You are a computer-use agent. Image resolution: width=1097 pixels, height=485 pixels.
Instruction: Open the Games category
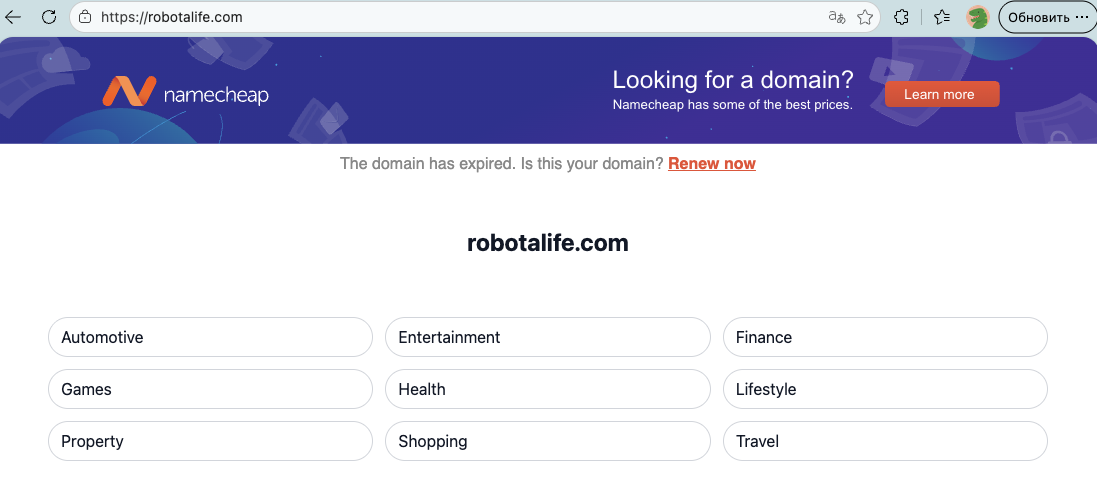point(210,389)
